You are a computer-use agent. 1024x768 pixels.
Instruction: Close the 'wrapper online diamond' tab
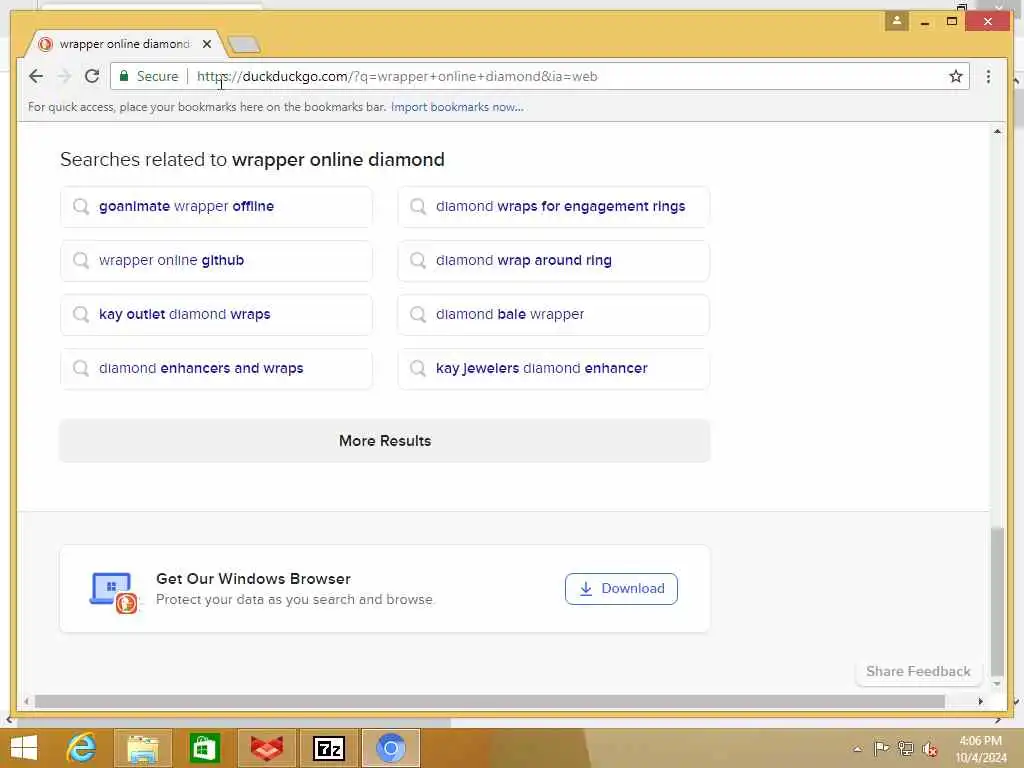[206, 44]
